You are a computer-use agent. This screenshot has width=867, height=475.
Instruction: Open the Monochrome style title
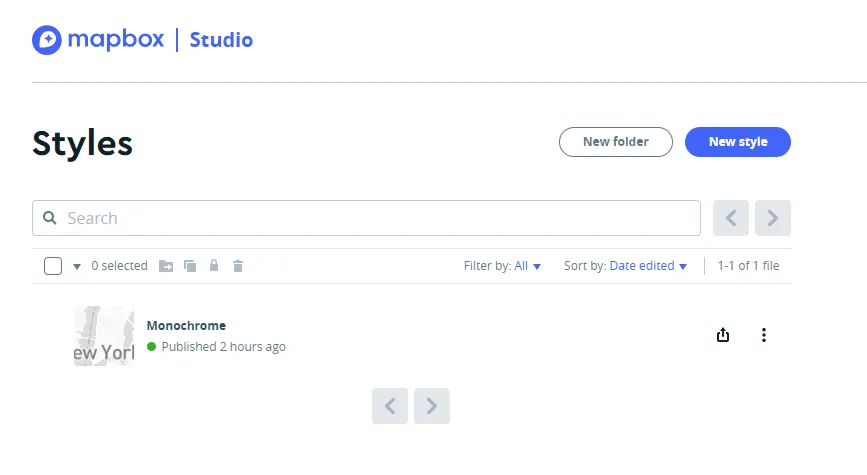(186, 325)
